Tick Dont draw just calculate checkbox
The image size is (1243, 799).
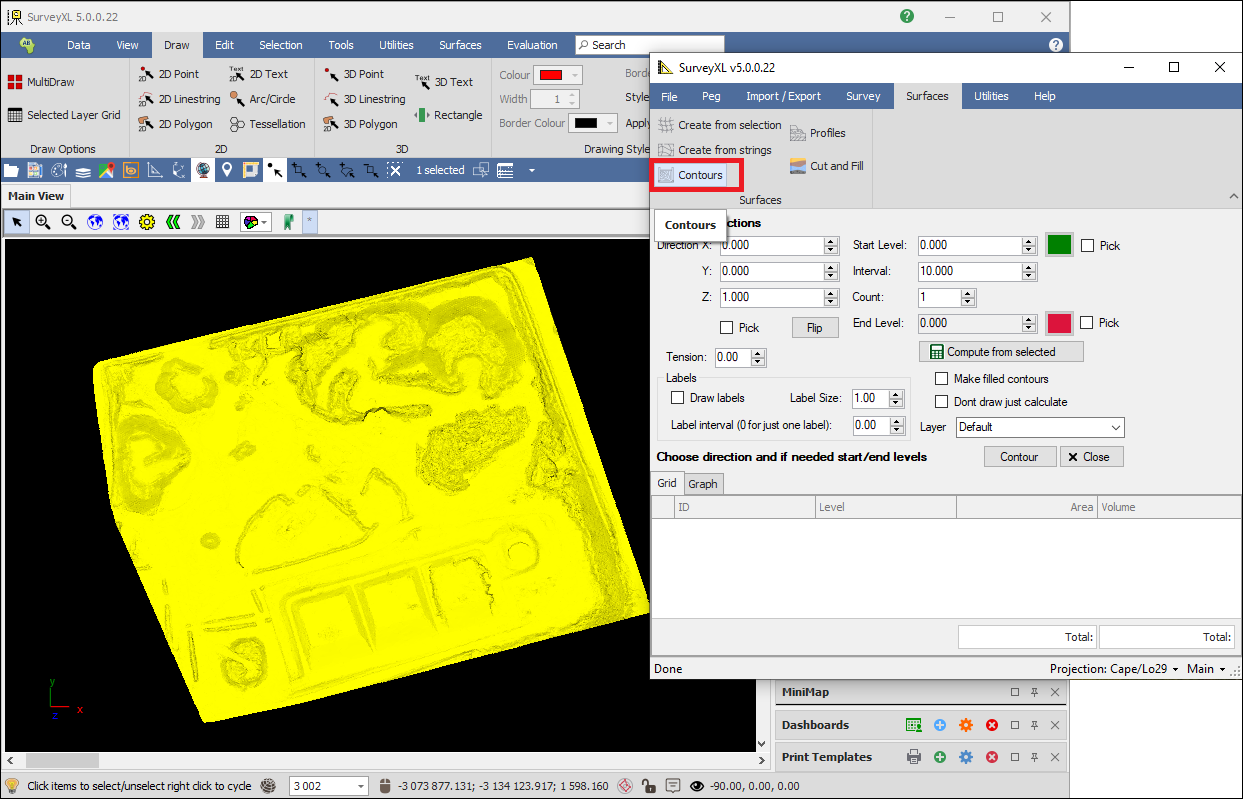coord(941,402)
